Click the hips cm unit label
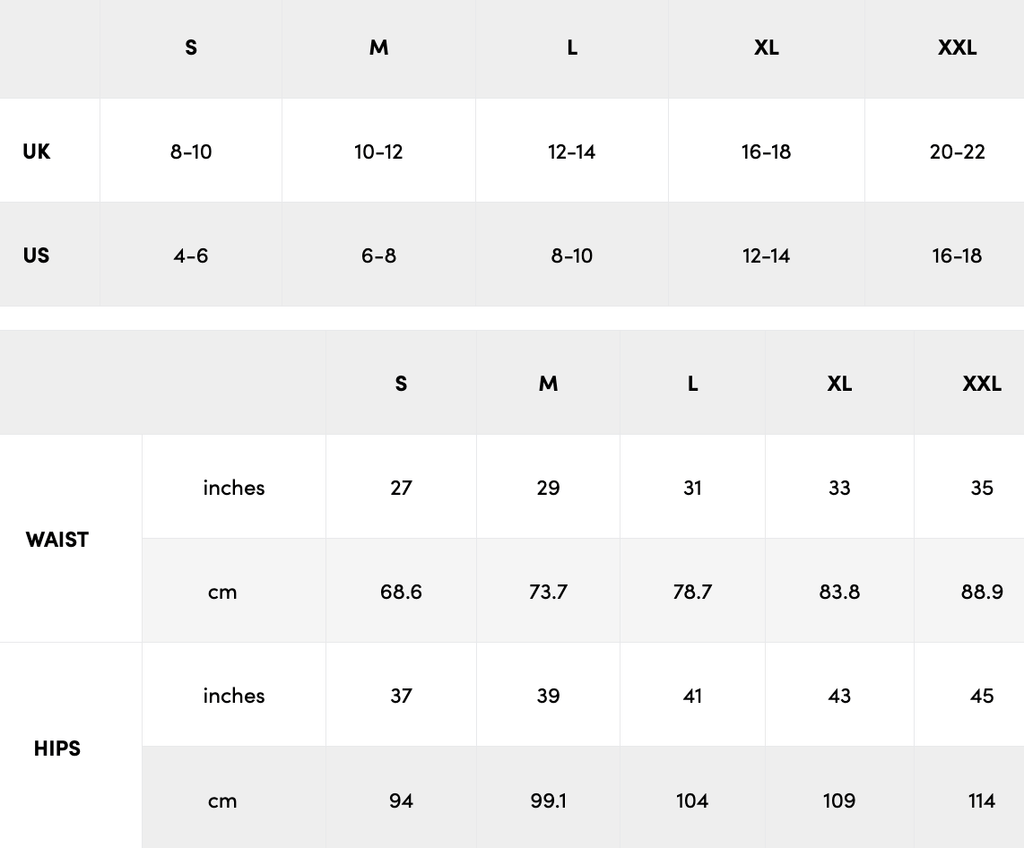 click(x=222, y=801)
